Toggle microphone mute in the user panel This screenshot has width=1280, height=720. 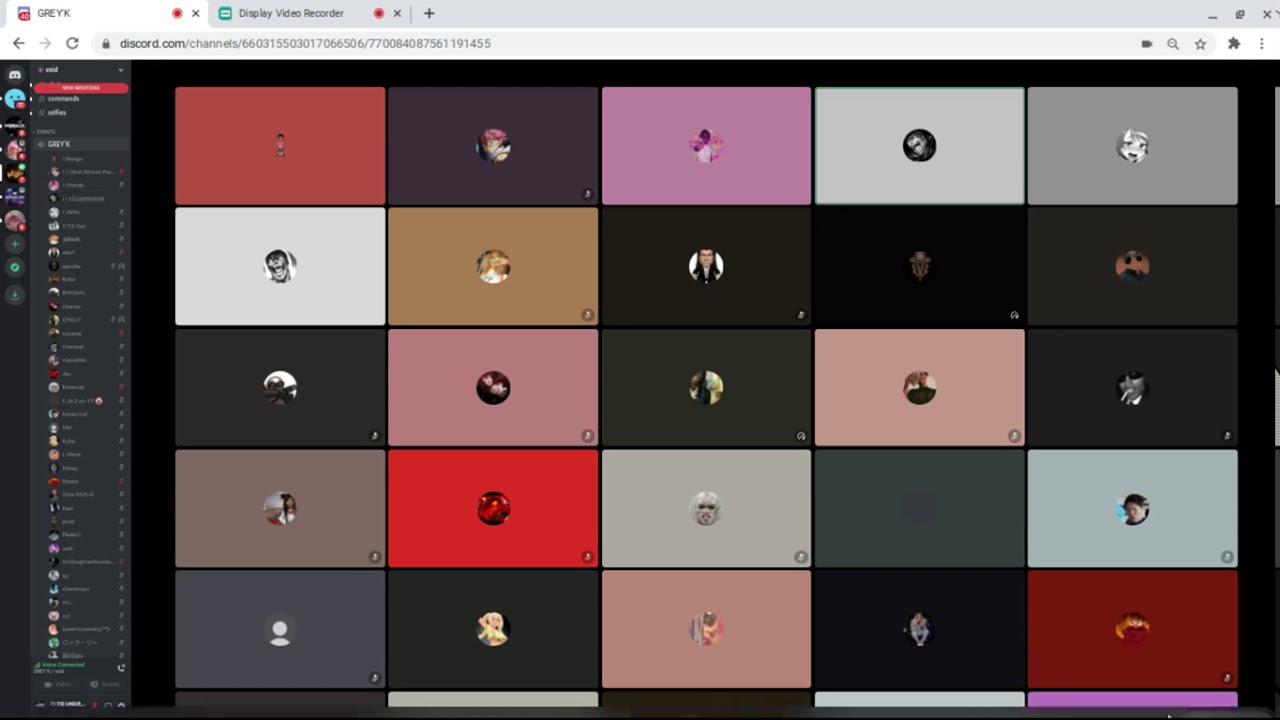[x=95, y=705]
